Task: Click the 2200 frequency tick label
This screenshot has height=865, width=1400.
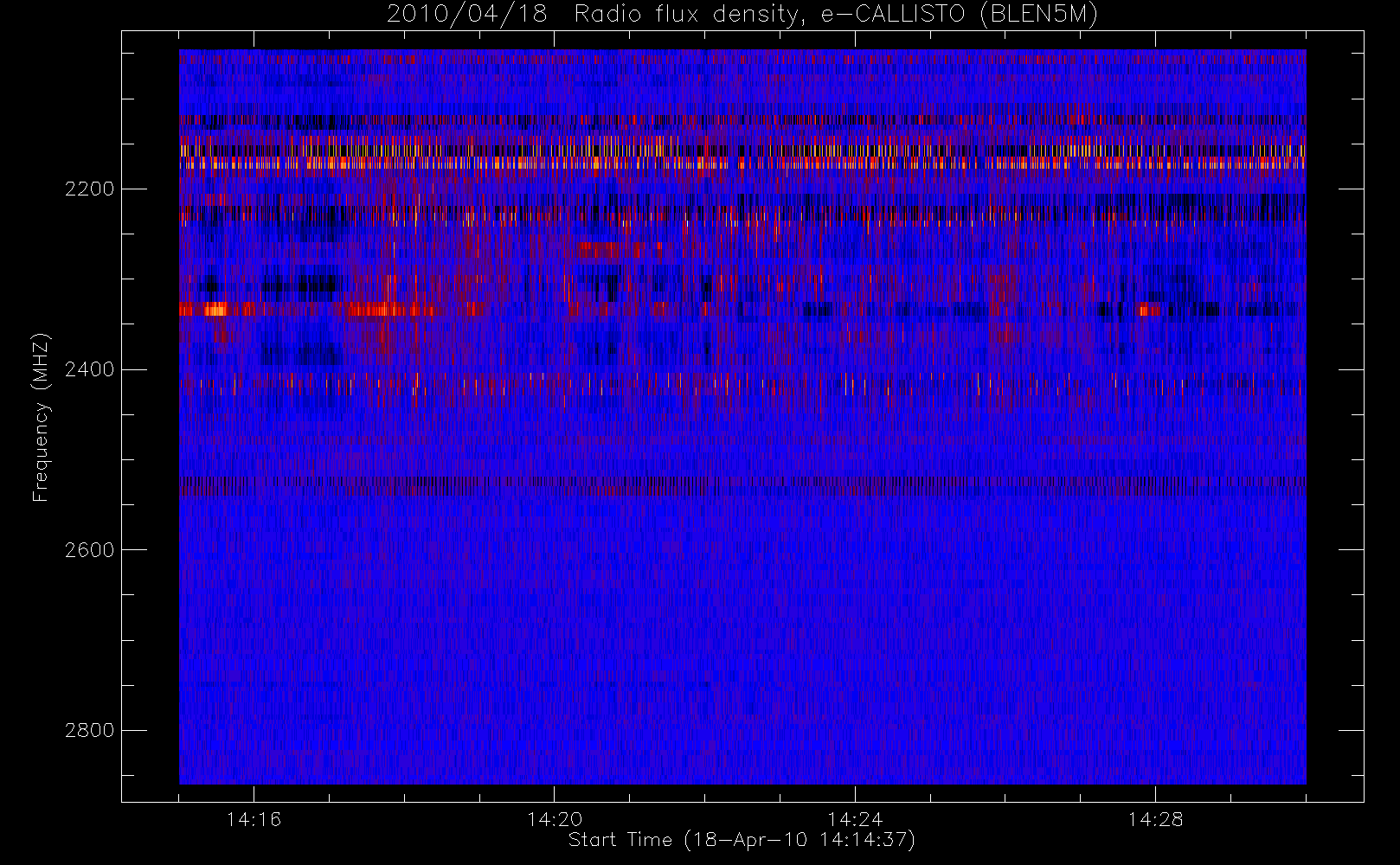Action: 89,189
